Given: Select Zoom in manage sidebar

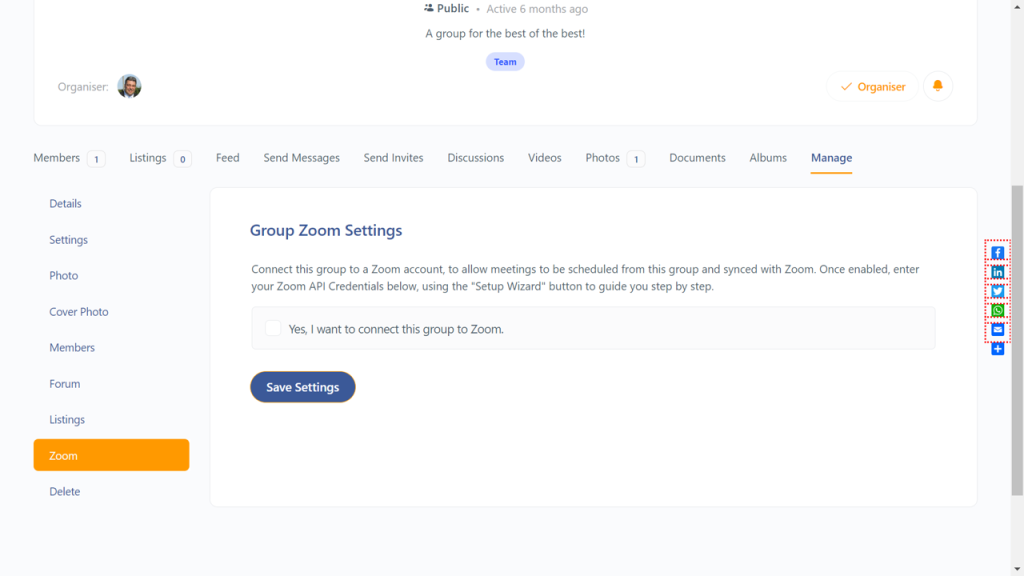Looking at the screenshot, I should tap(112, 455).
